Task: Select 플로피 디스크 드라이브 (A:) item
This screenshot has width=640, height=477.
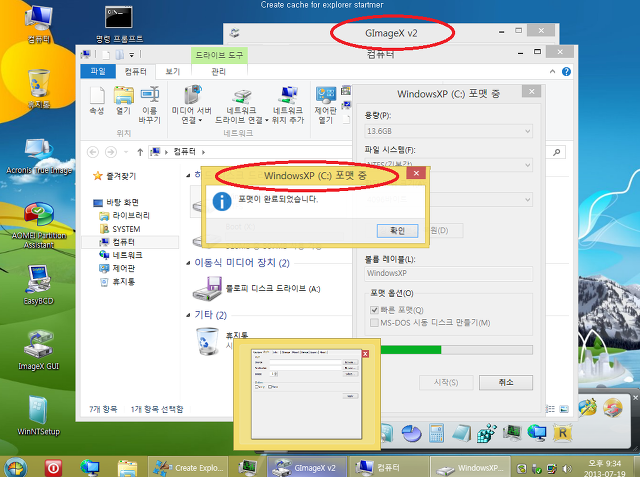Action: pos(257,288)
